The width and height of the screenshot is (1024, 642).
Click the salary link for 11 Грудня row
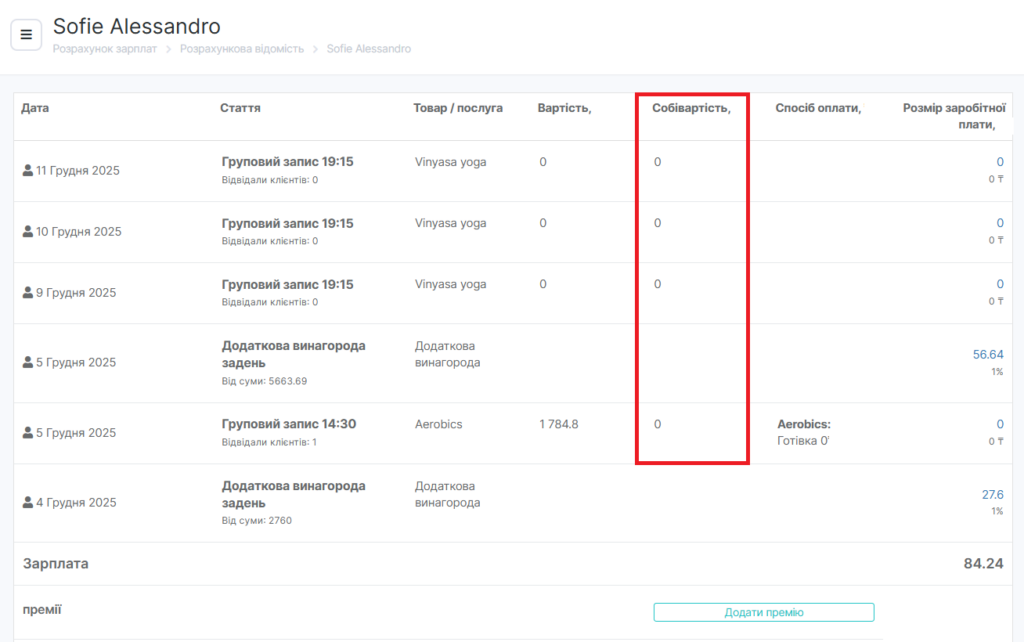click(999, 162)
